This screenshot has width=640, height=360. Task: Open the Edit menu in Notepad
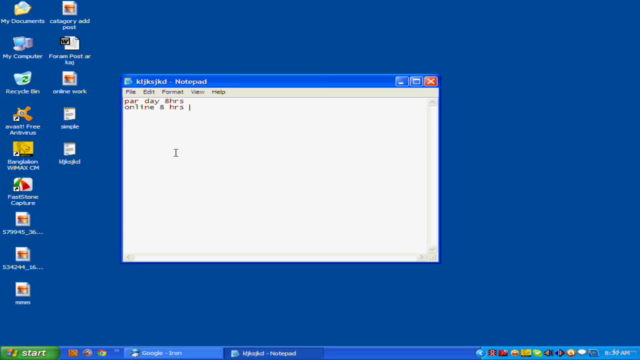tap(149, 92)
